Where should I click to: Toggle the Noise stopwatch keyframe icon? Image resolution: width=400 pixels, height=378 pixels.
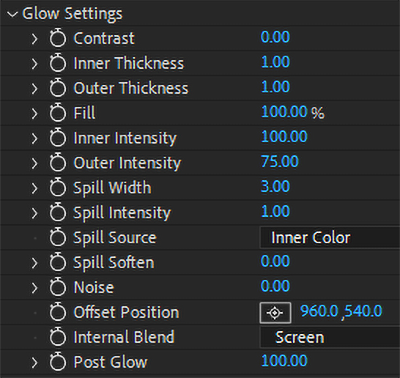tap(58, 287)
